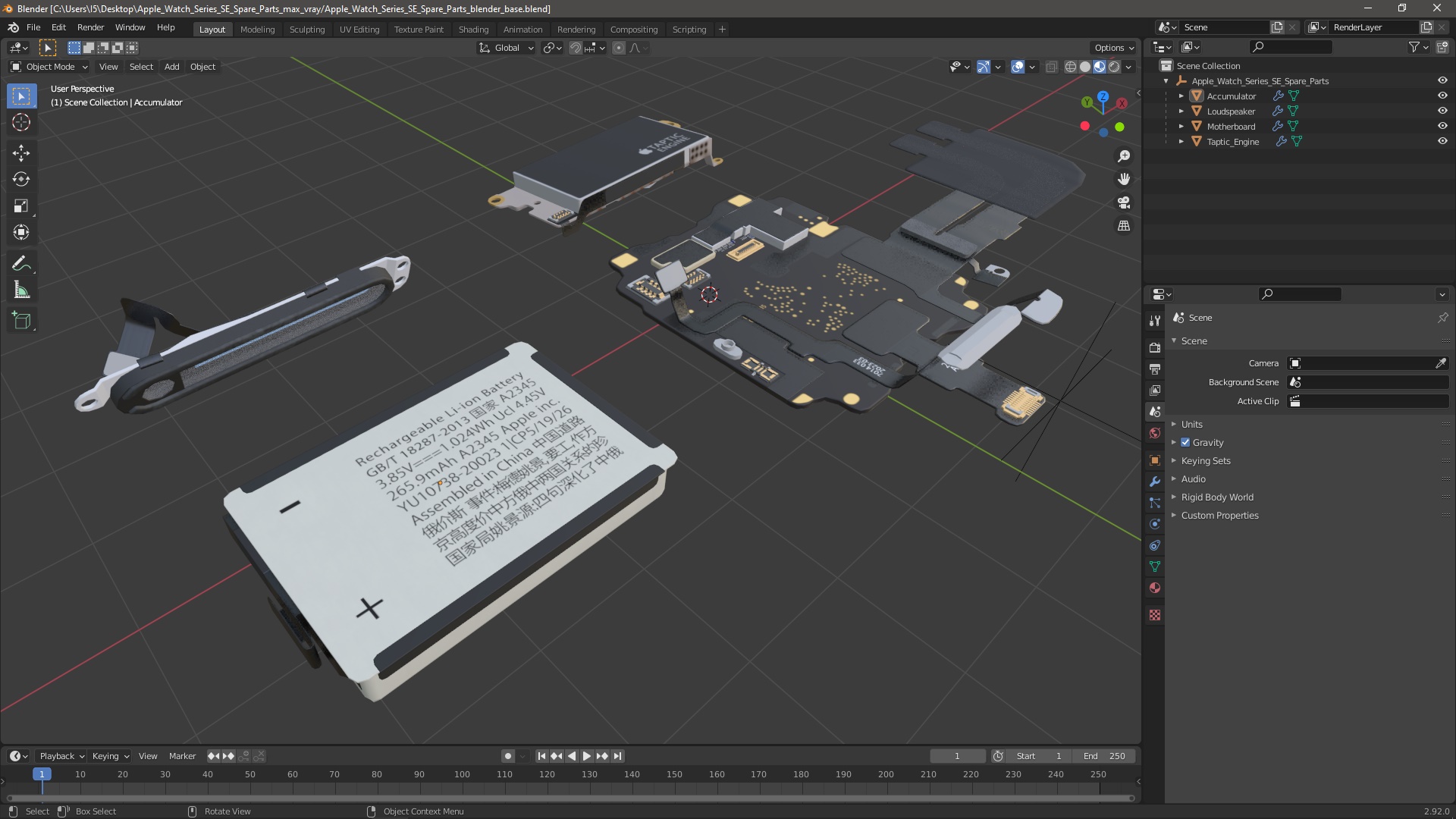Open the File menu
The image size is (1456, 819).
pos(33,27)
